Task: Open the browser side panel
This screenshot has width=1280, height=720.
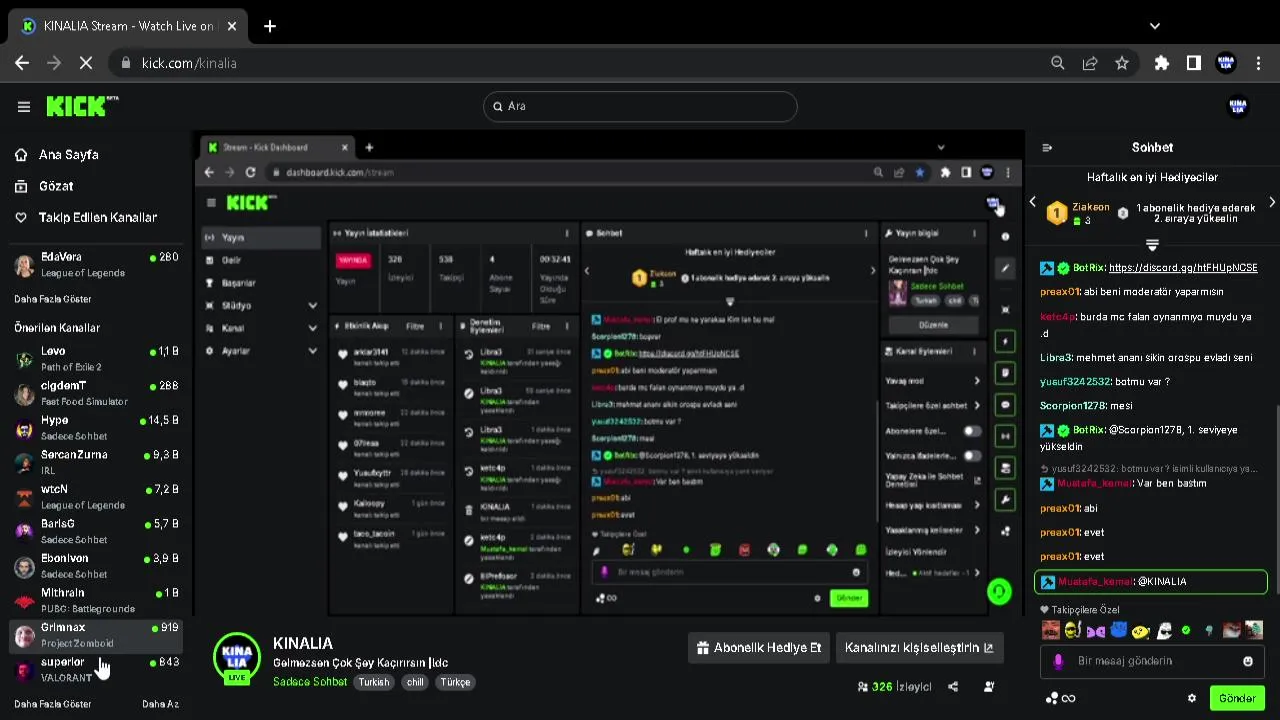Action: click(1194, 63)
